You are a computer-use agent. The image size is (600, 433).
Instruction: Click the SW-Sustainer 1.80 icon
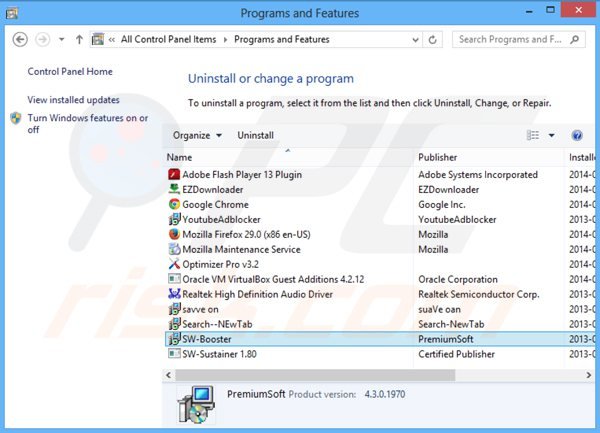click(x=174, y=354)
